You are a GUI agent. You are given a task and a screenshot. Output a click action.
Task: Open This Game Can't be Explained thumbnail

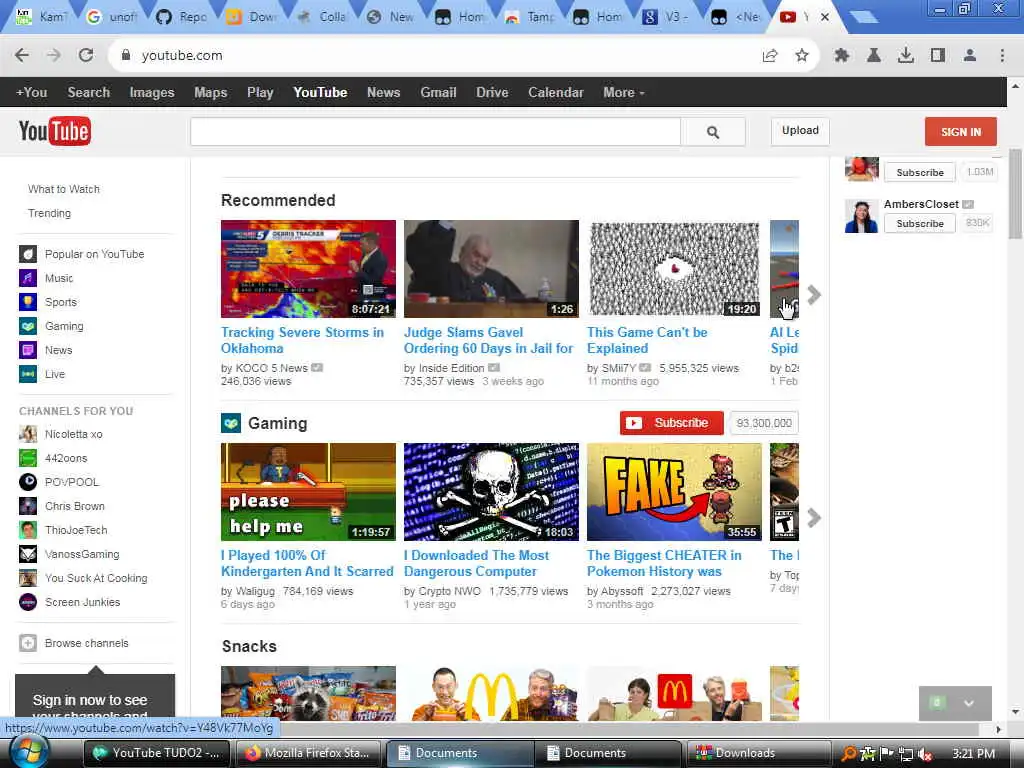point(674,269)
